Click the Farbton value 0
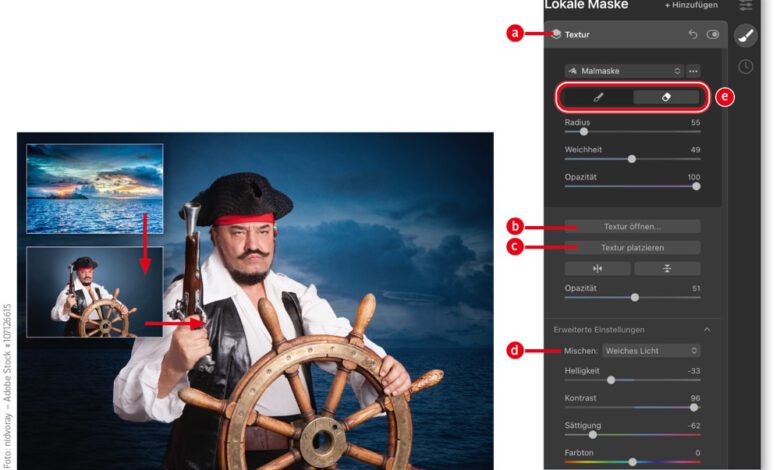This screenshot has width=780, height=470. pos(697,453)
